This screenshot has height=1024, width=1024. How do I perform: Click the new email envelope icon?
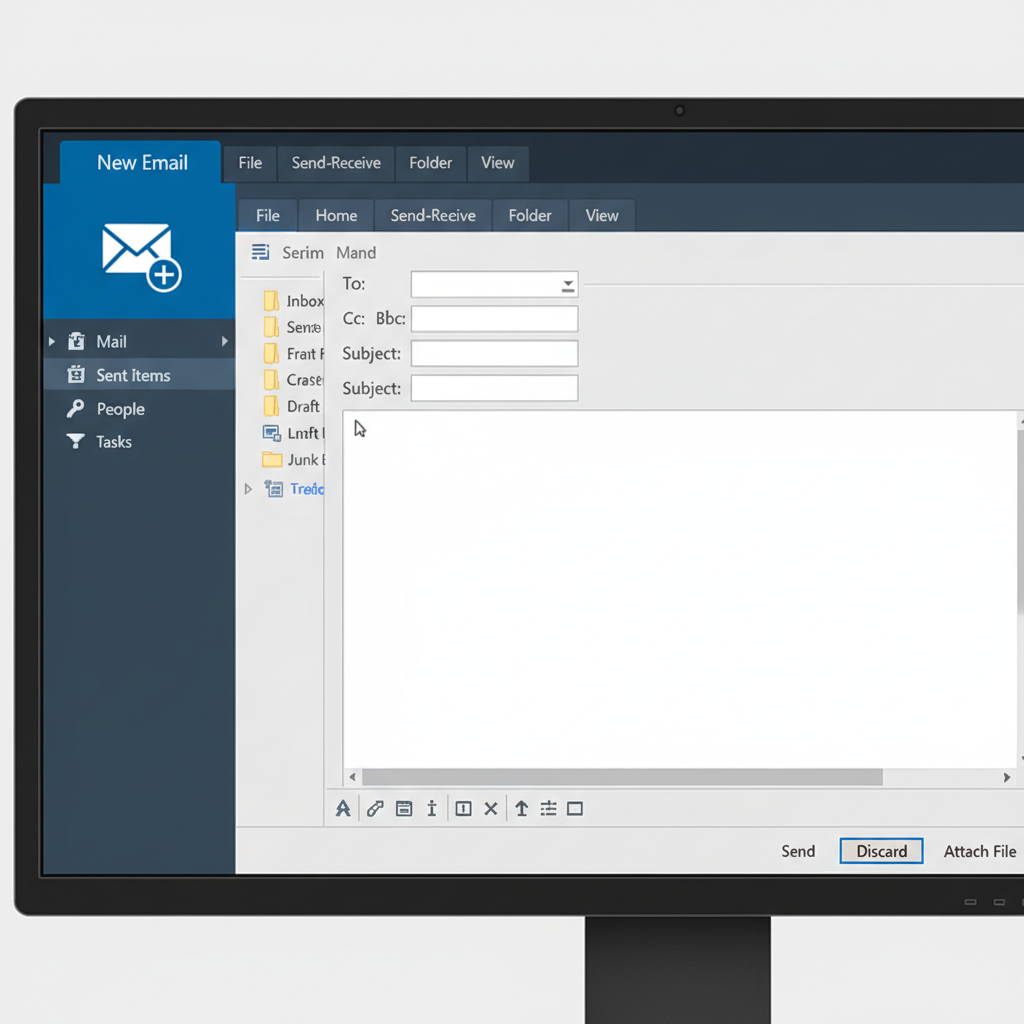click(141, 257)
